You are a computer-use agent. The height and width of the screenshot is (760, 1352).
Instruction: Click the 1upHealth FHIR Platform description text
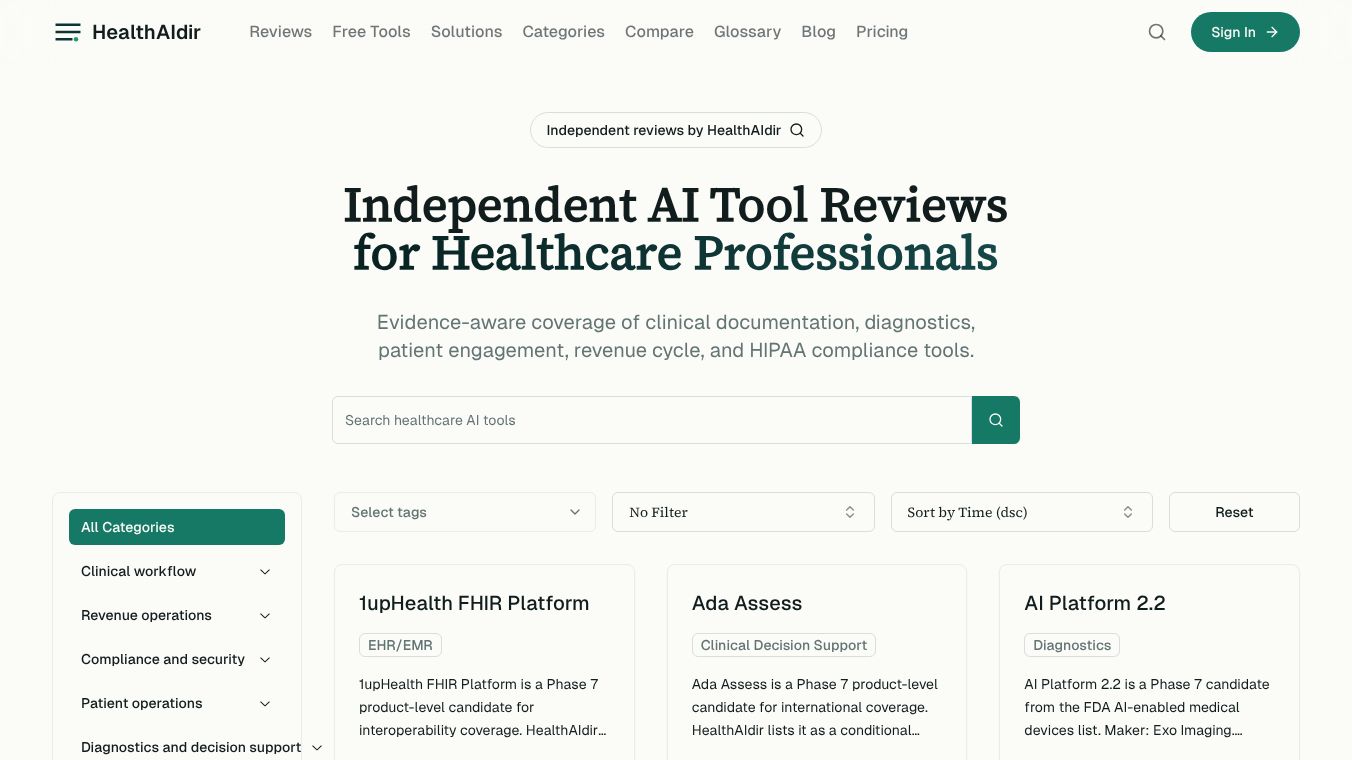tap(484, 707)
